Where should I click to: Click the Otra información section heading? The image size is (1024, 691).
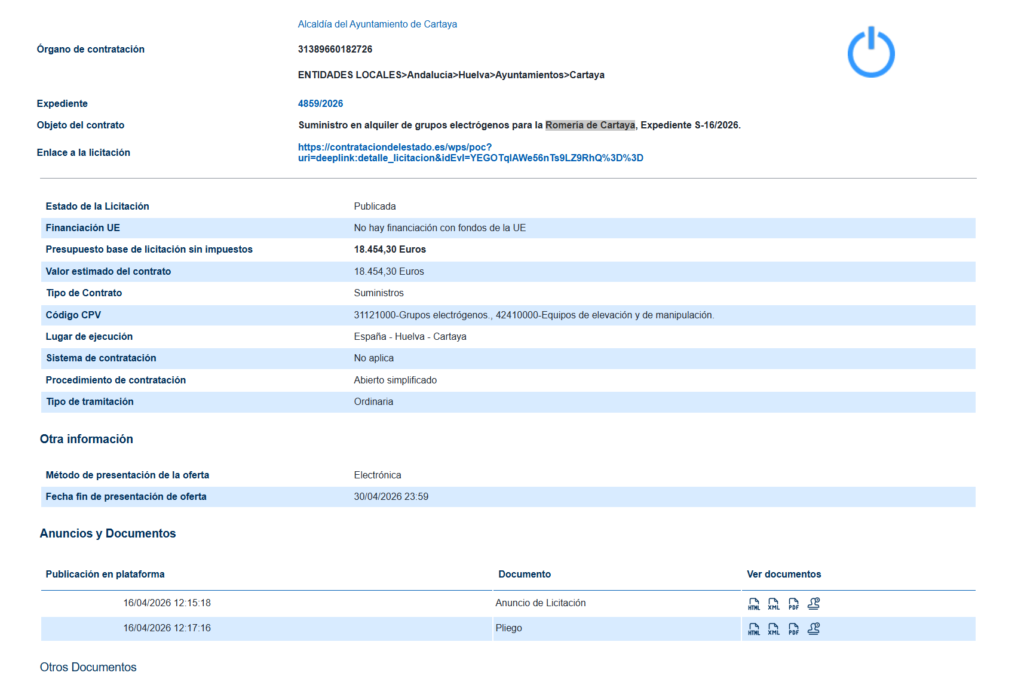pos(86,439)
